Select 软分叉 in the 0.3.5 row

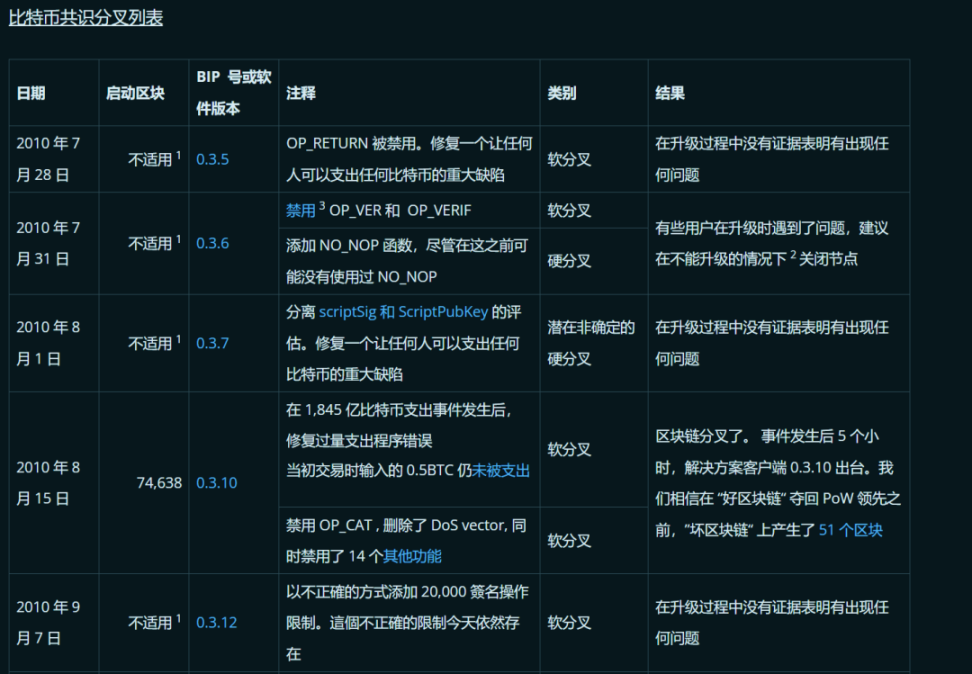point(569,159)
